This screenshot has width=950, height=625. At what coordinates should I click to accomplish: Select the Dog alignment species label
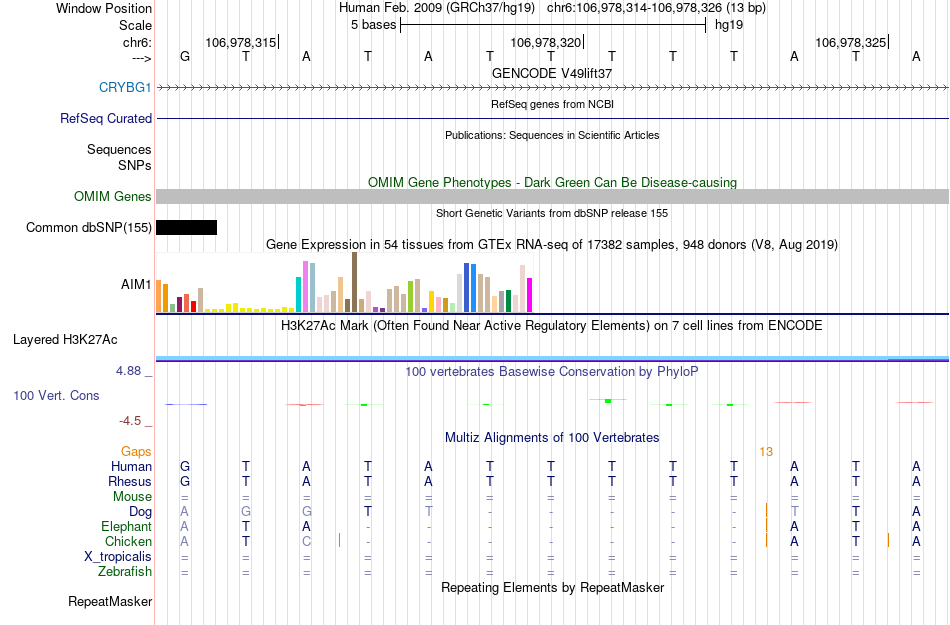(140, 512)
